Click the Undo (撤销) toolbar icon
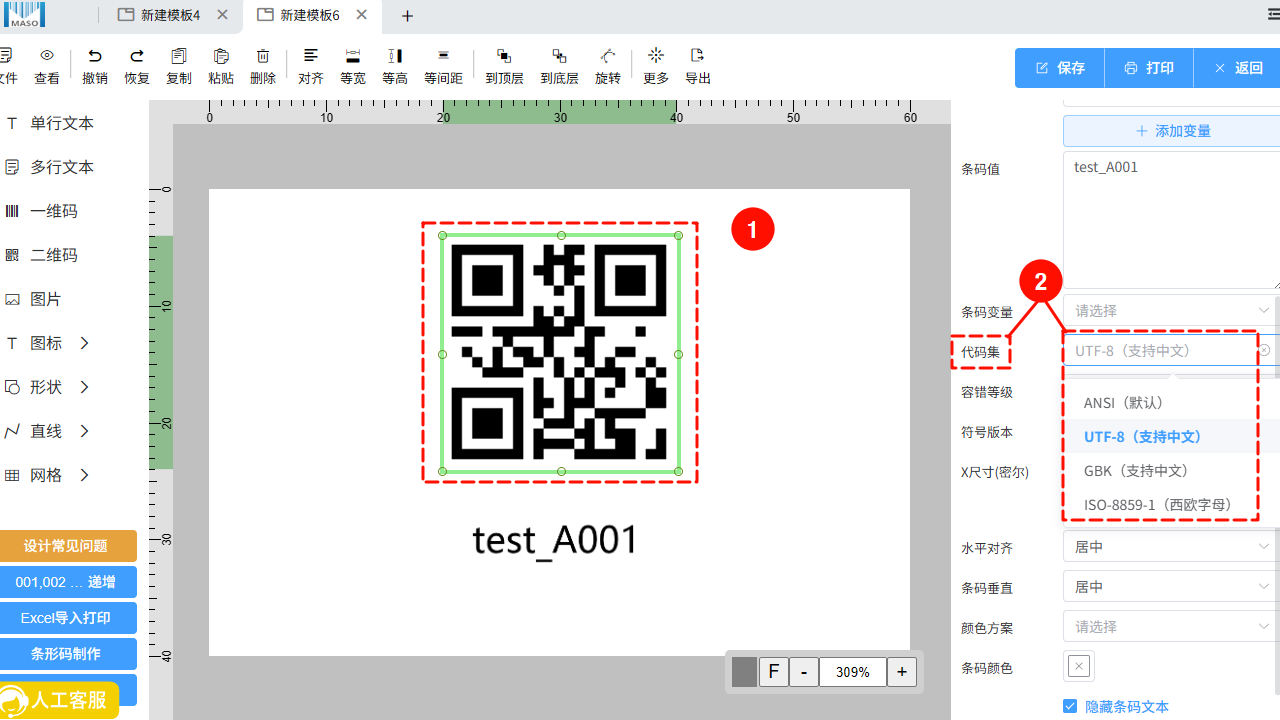The width and height of the screenshot is (1280, 720). 95,56
